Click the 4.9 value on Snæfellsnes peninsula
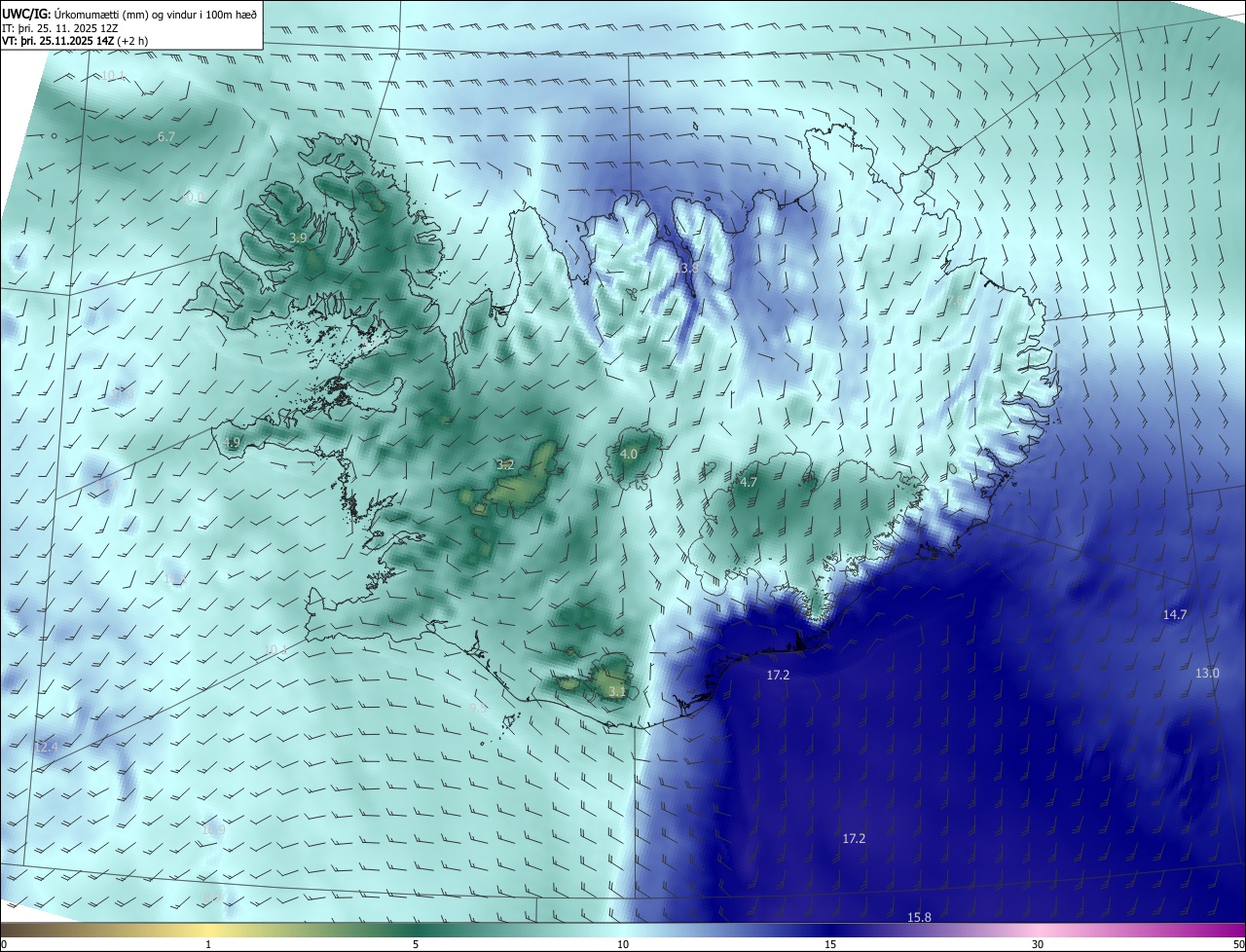Screen dimensions: 1246x952 pos(232,443)
